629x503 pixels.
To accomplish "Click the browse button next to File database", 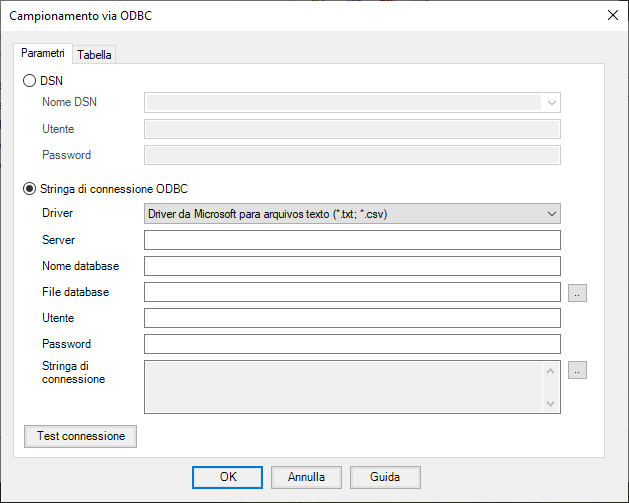I will click(577, 292).
